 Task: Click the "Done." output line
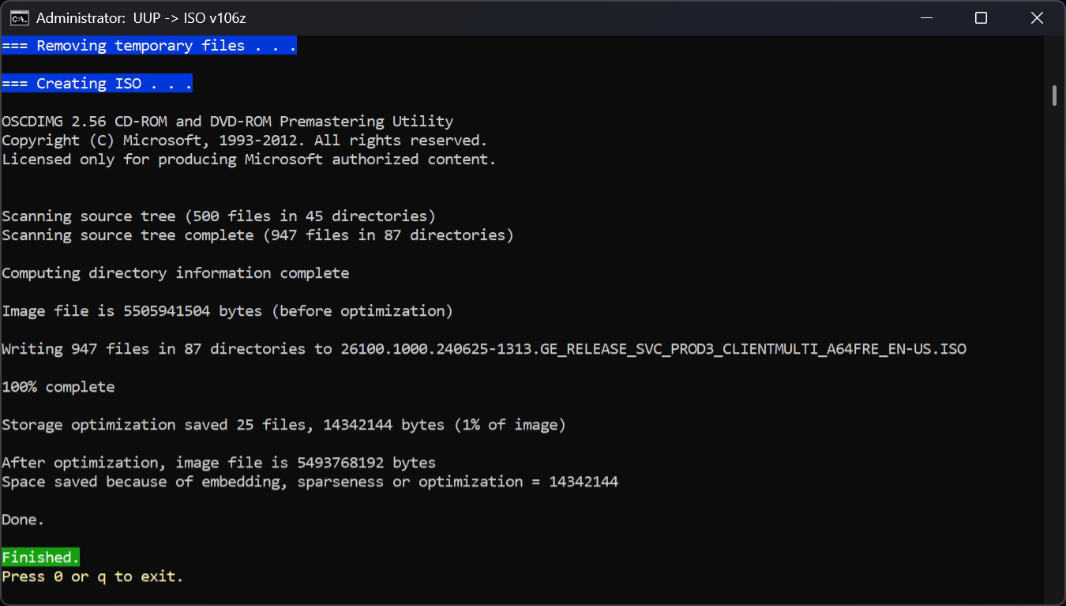click(23, 520)
